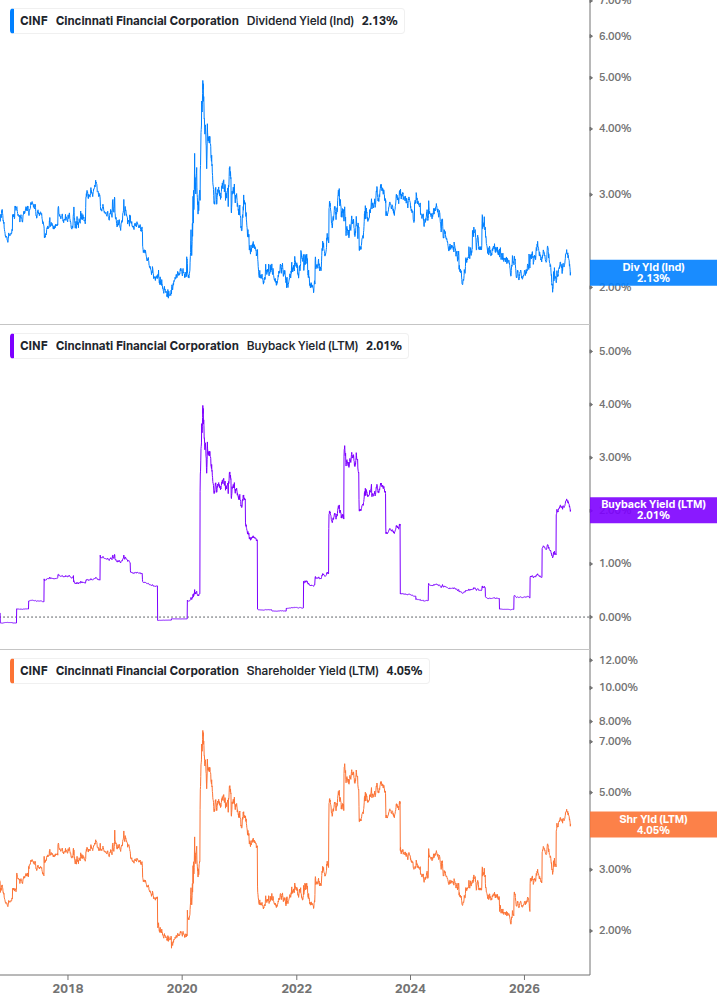
Task: Click the blue Dividend Yield legend color bar
Action: click(12, 21)
